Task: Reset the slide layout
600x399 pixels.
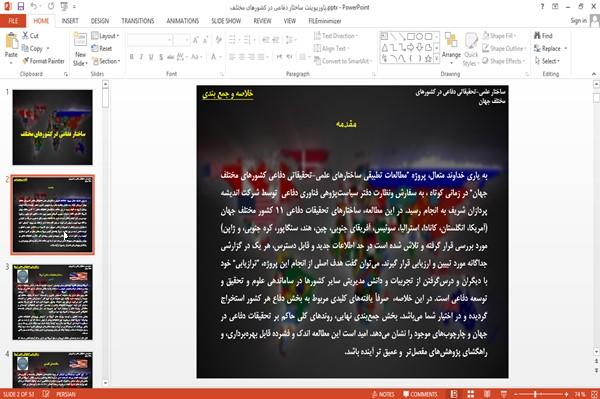Action: point(102,49)
